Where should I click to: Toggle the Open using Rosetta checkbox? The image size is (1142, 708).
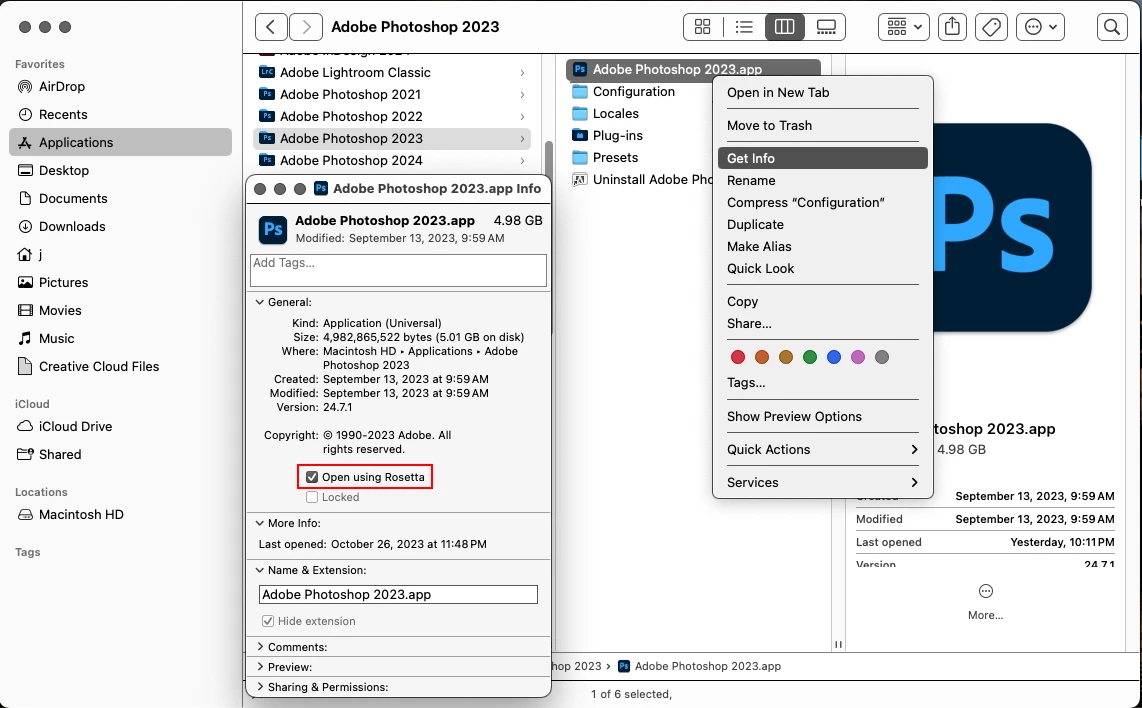312,477
